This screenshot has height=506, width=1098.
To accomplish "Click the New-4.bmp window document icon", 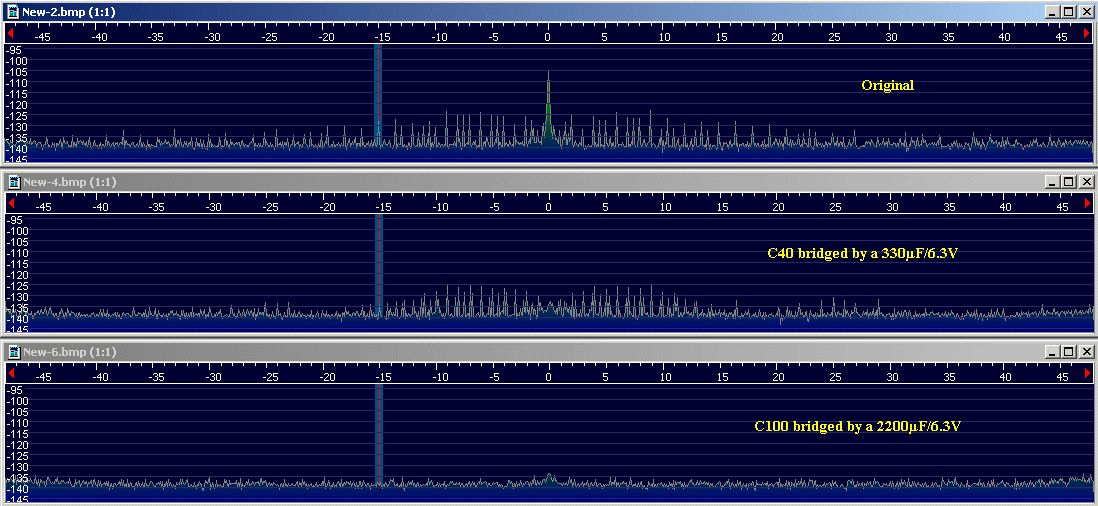I will [14, 182].
